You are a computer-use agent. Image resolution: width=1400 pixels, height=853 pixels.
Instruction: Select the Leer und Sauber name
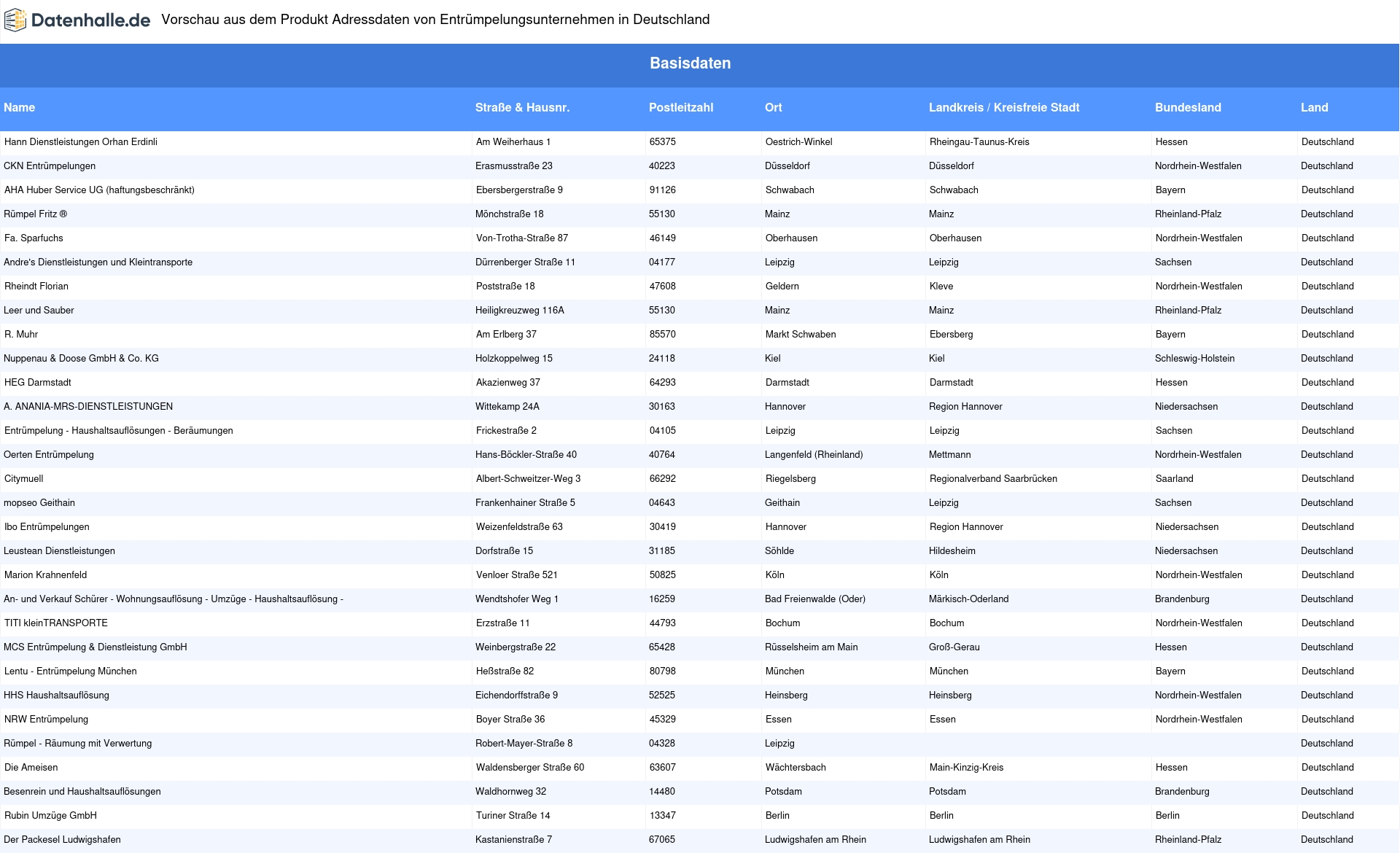coord(39,311)
